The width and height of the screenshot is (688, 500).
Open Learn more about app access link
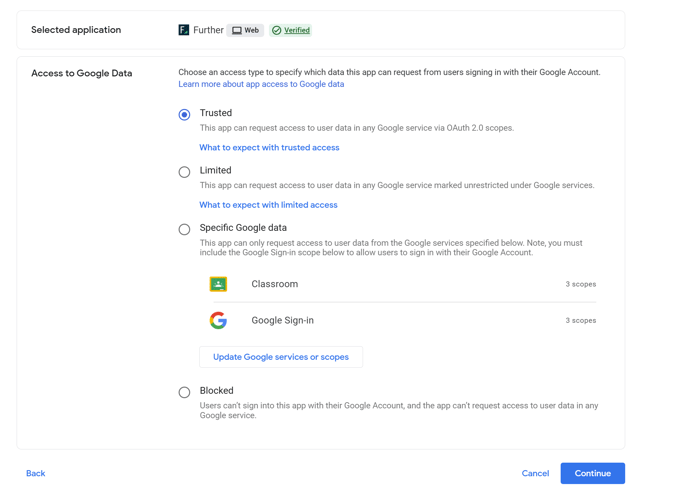[x=261, y=84]
